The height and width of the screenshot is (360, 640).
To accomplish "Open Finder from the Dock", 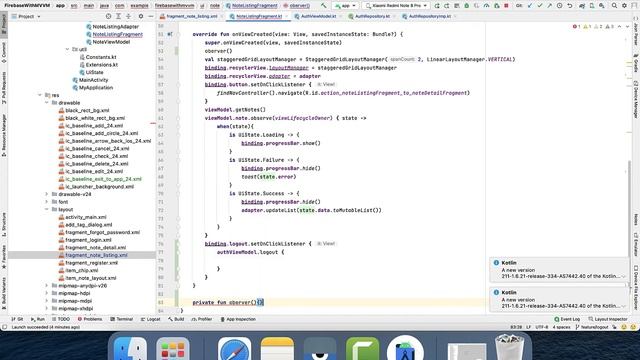I will point(130,350).
